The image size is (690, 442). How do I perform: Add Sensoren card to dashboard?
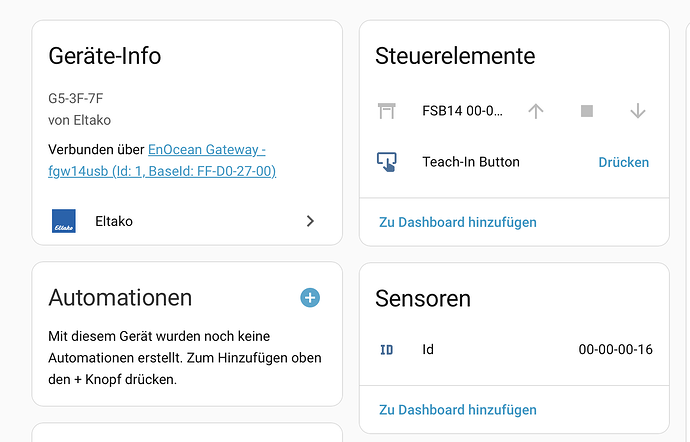(x=457, y=409)
